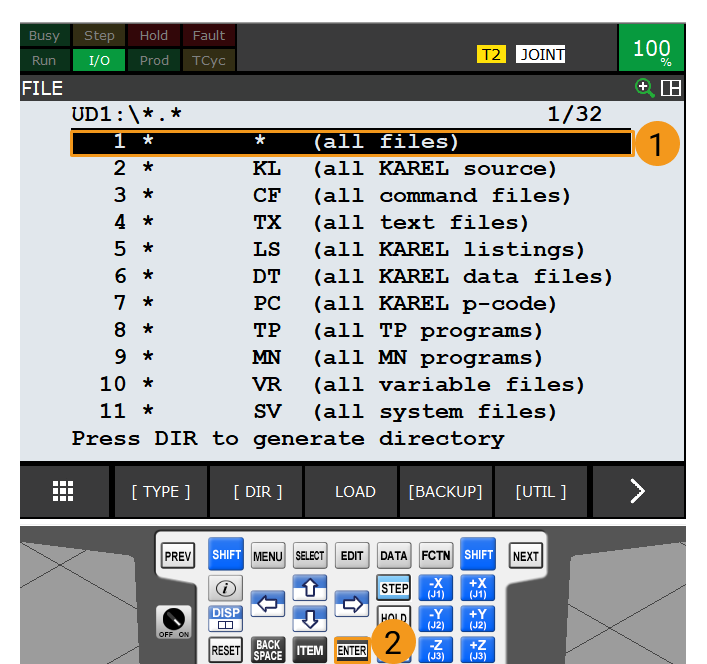Toggle the teach pendant OFF/ON switch
Viewport: 707px width, 664px height.
point(174,622)
